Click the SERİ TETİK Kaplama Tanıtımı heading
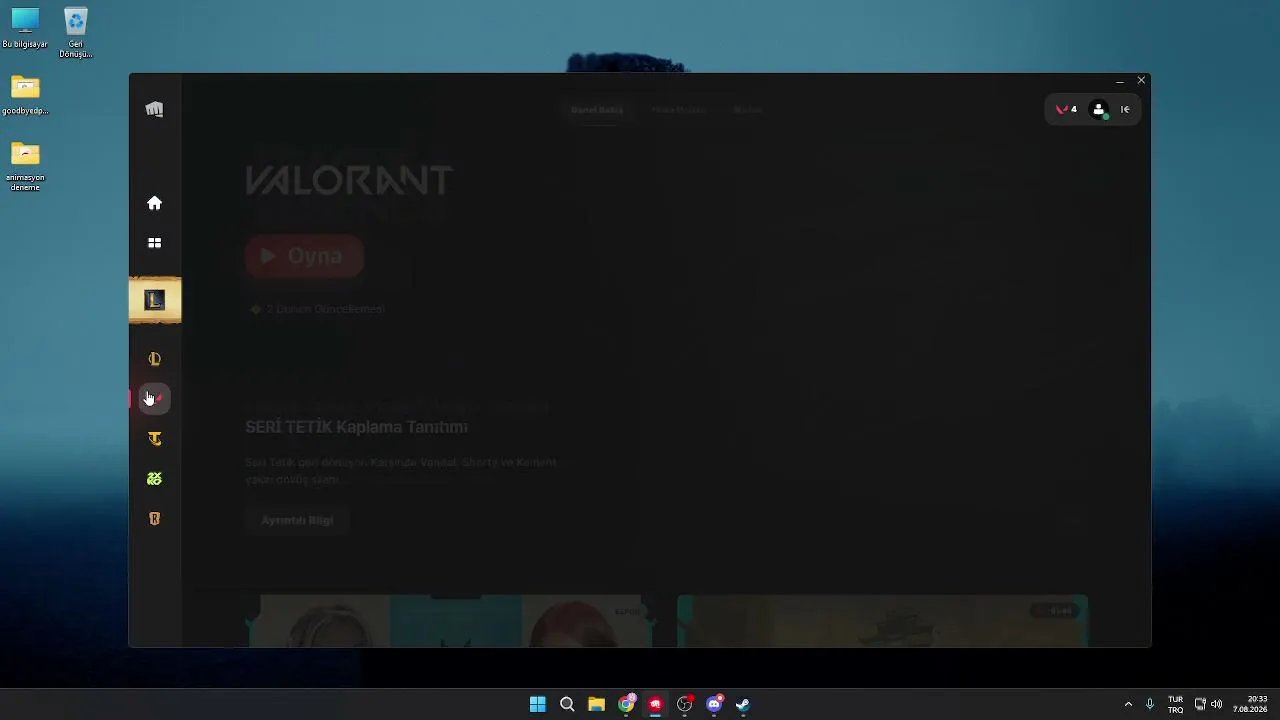Screen dimensions: 1280x720 [x=356, y=427]
